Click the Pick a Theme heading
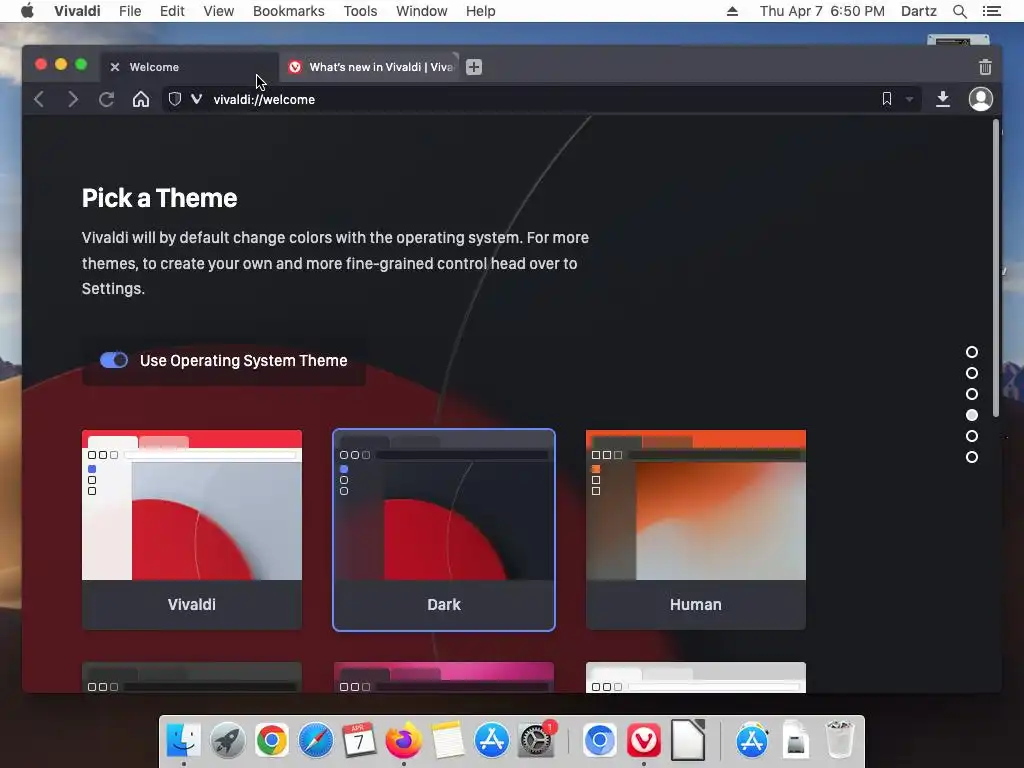The image size is (1024, 768). tap(159, 198)
